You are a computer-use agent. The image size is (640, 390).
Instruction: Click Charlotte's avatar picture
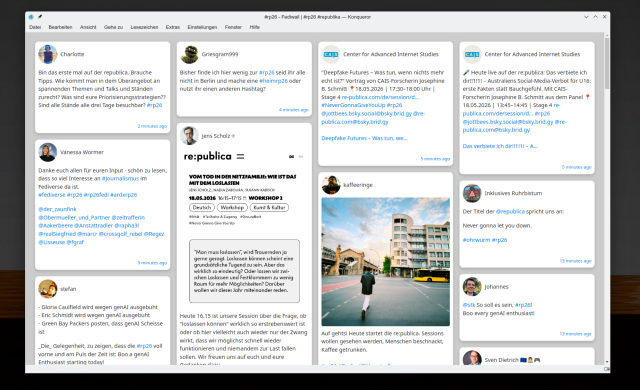tap(48, 54)
